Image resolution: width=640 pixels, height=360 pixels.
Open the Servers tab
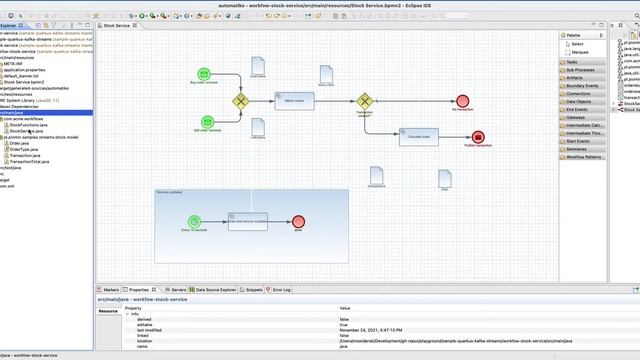coord(176,290)
